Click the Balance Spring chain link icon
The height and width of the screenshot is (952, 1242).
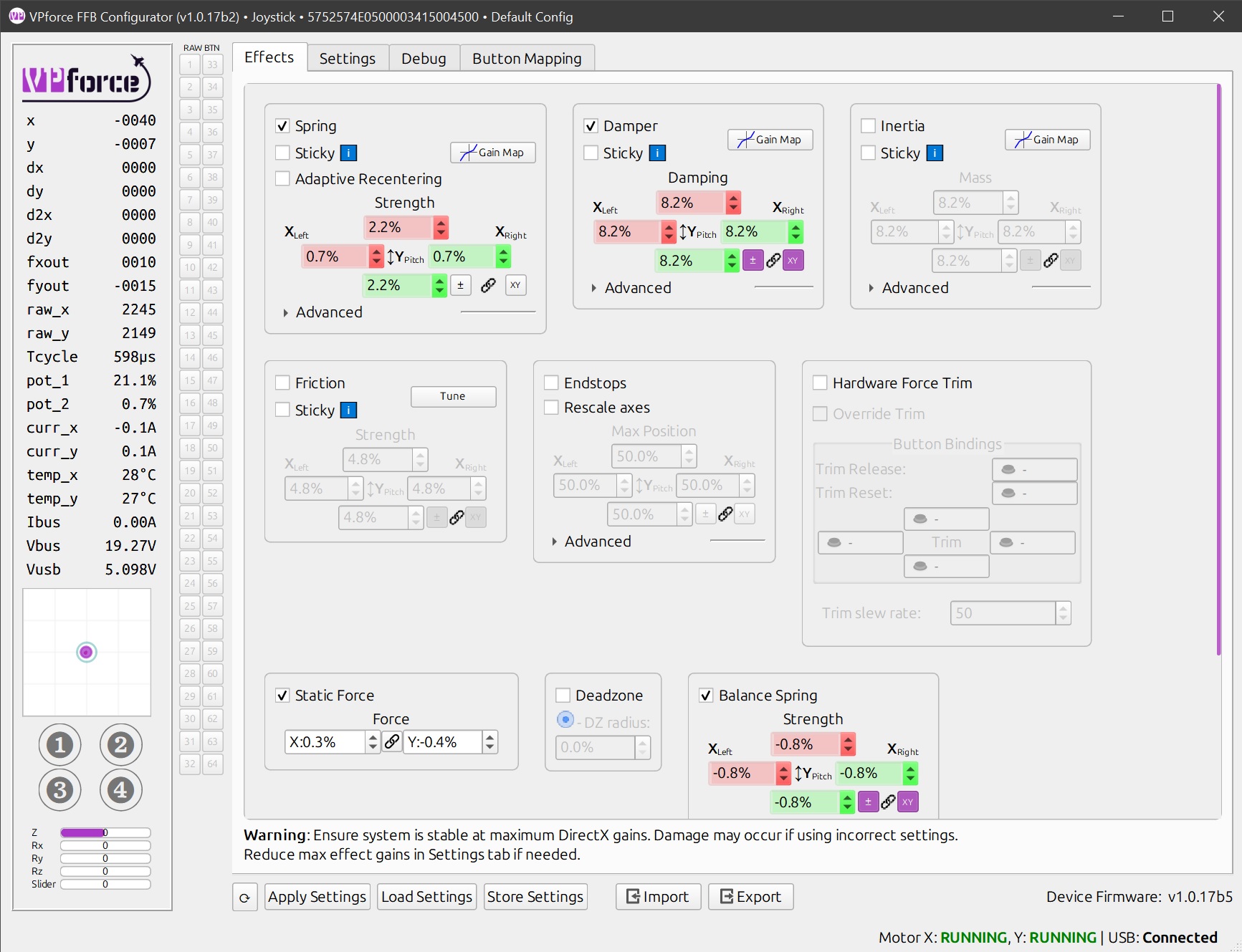(888, 802)
